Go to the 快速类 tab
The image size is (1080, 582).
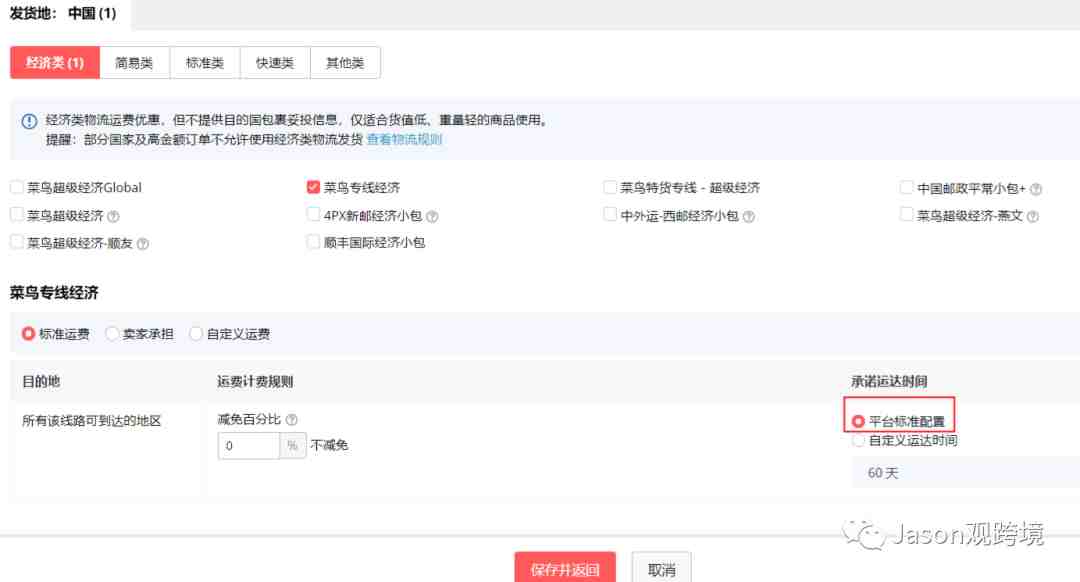coord(275,63)
